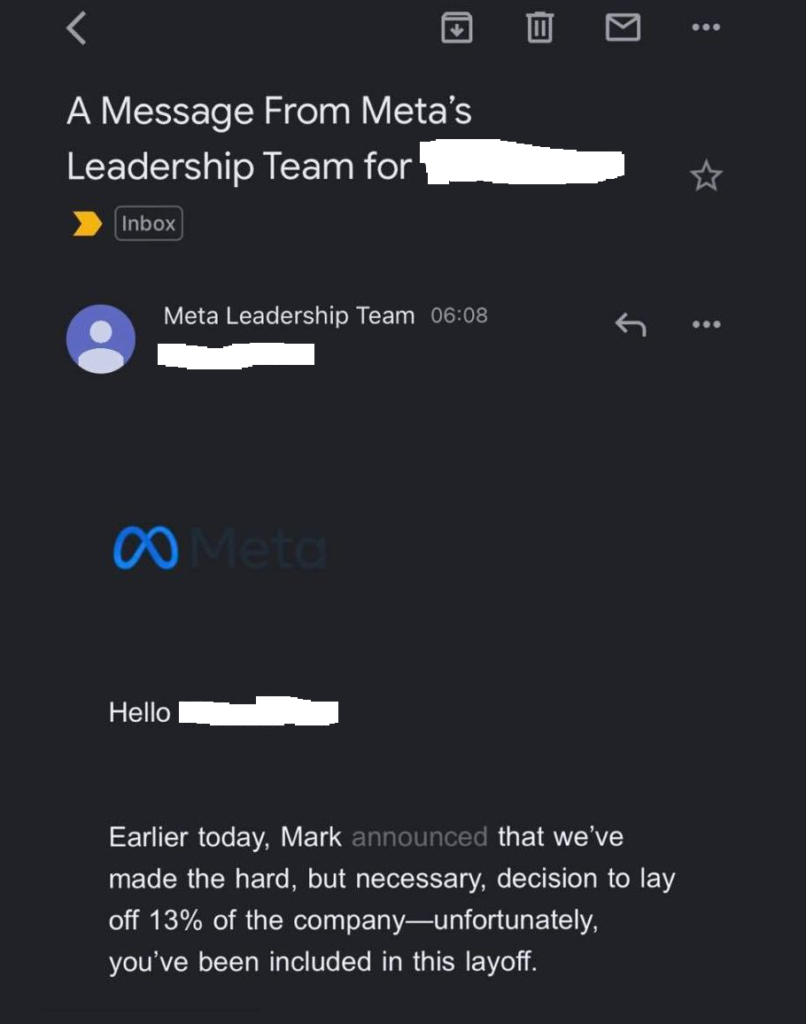The width and height of the screenshot is (806, 1024).
Task: Star this email
Action: click(705, 177)
